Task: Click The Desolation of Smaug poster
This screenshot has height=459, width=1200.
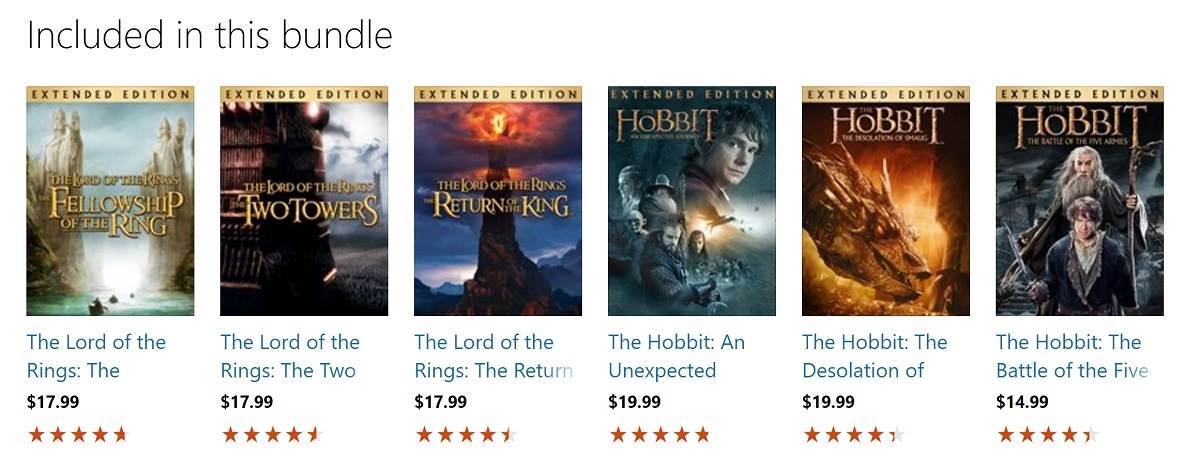Action: click(886, 201)
